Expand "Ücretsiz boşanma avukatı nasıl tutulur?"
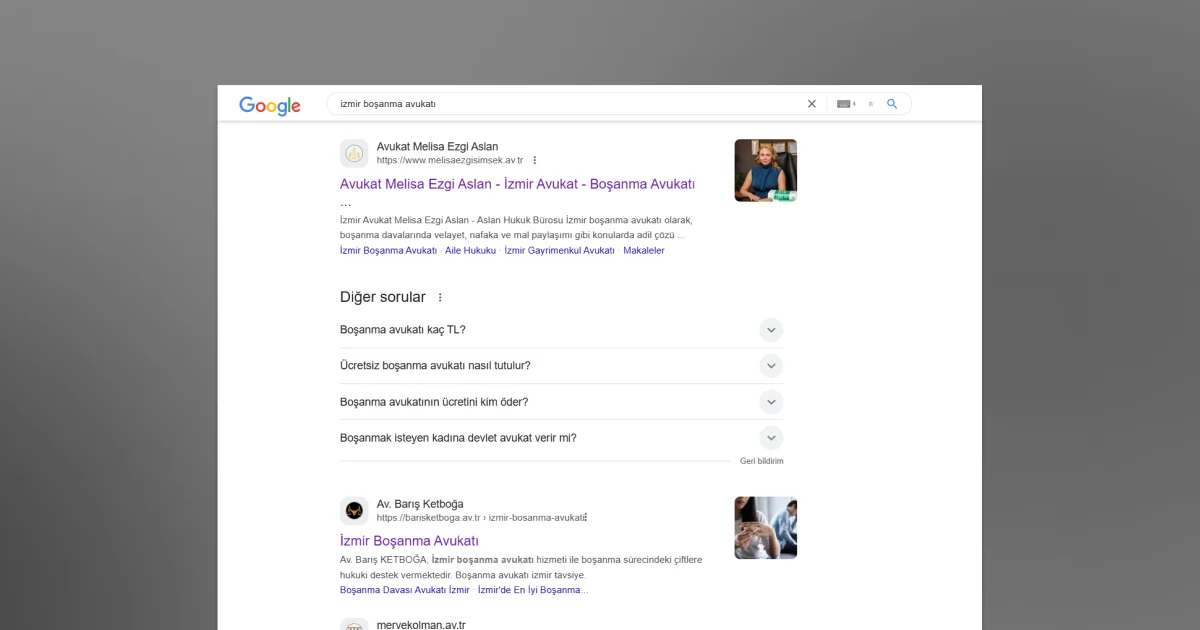The height and width of the screenshot is (630, 1200). coord(771,366)
